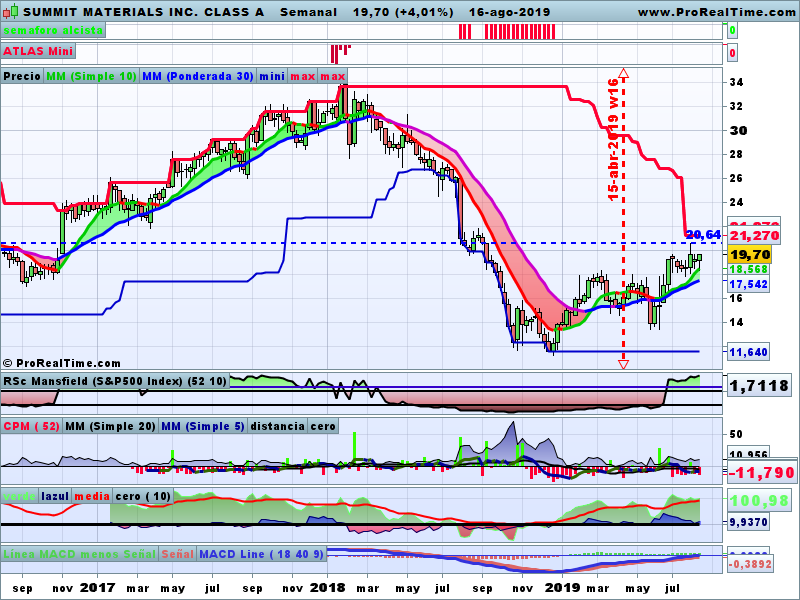The image size is (800, 600).
Task: Click the 9,9370 value tag
Action: point(748,522)
